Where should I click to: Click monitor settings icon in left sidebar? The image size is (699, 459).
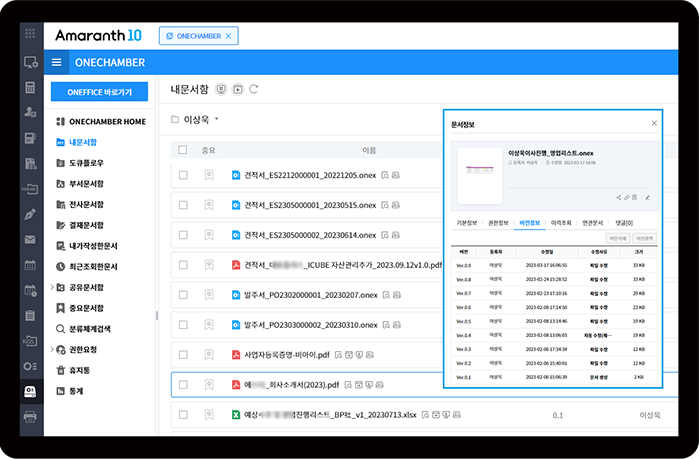(x=30, y=62)
